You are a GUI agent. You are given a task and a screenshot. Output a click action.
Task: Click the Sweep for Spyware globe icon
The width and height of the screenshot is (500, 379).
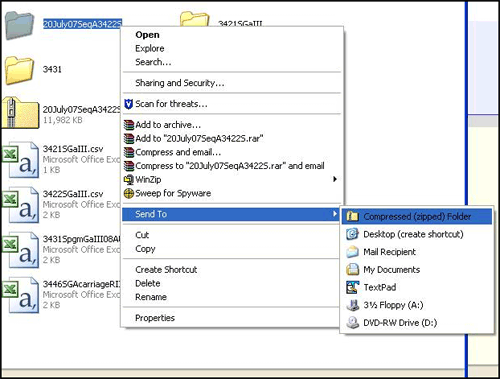[129, 193]
